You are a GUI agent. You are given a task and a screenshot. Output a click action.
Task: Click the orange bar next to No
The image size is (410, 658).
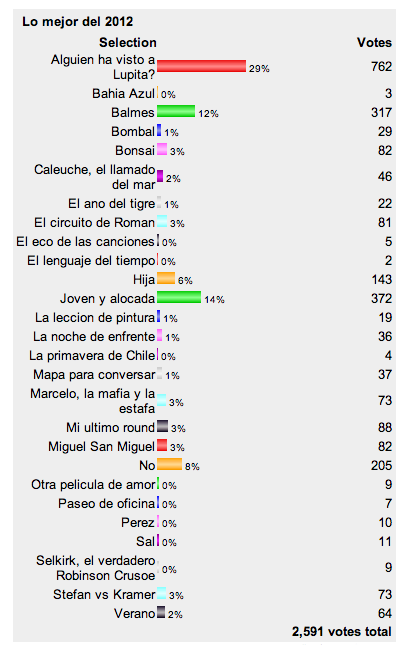coord(170,464)
